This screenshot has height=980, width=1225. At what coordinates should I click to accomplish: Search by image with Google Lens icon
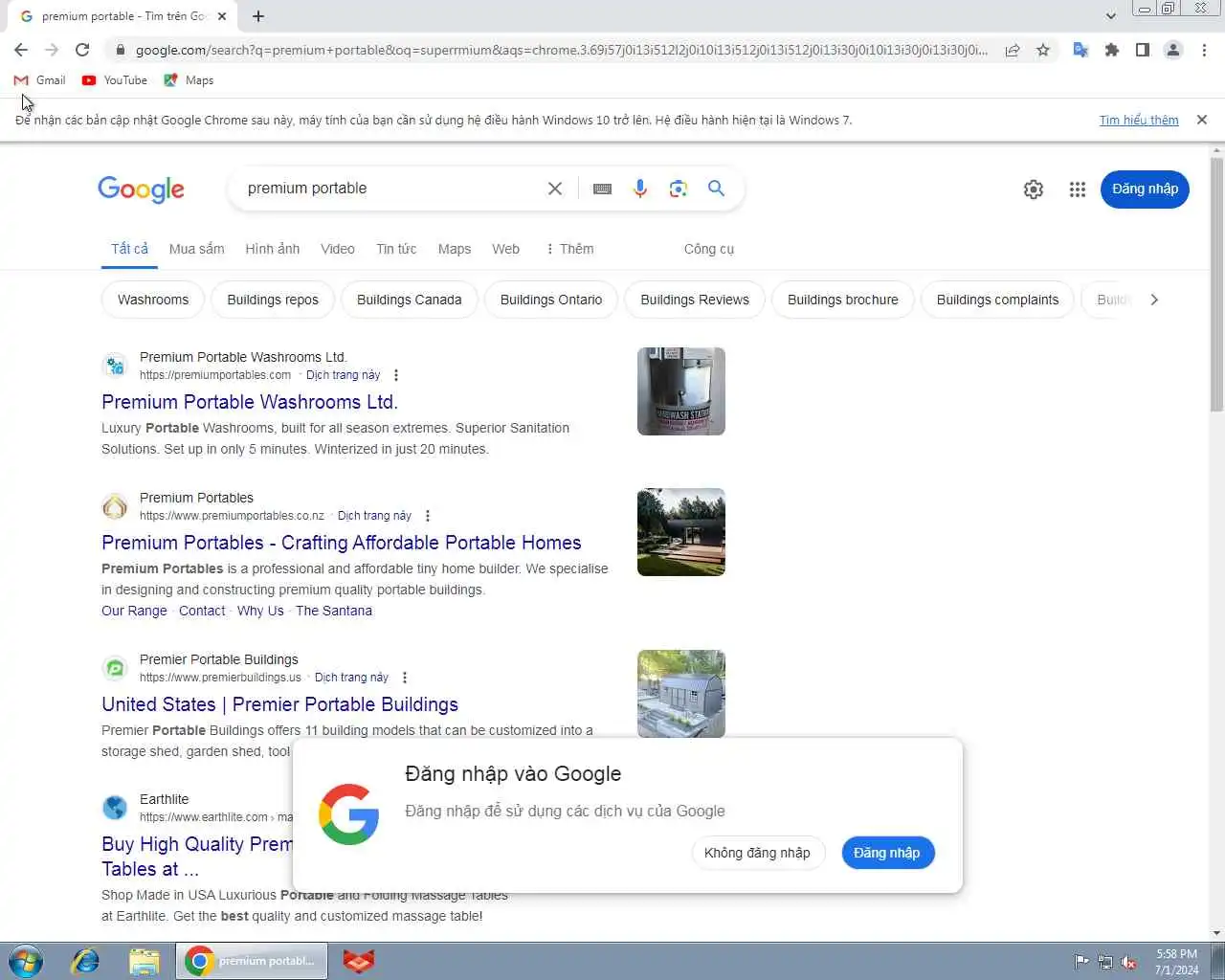click(679, 189)
